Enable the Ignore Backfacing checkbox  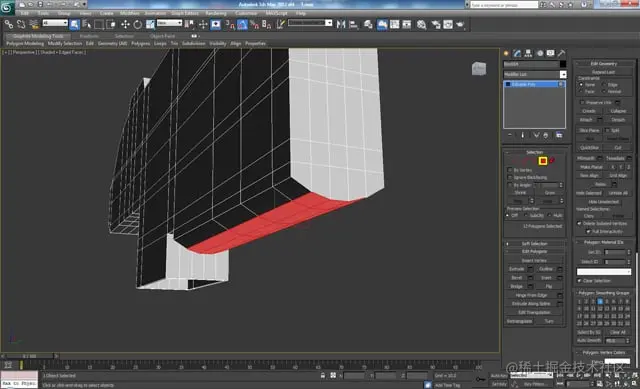(x=510, y=178)
